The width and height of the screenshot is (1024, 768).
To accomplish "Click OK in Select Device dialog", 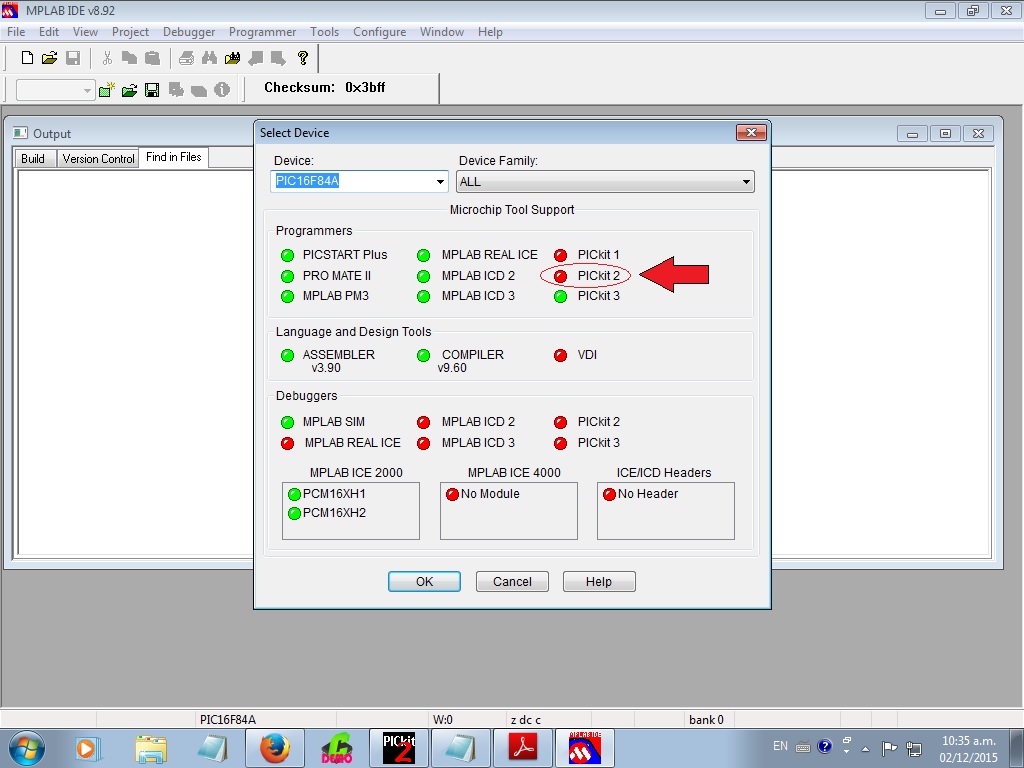I will coord(424,582).
